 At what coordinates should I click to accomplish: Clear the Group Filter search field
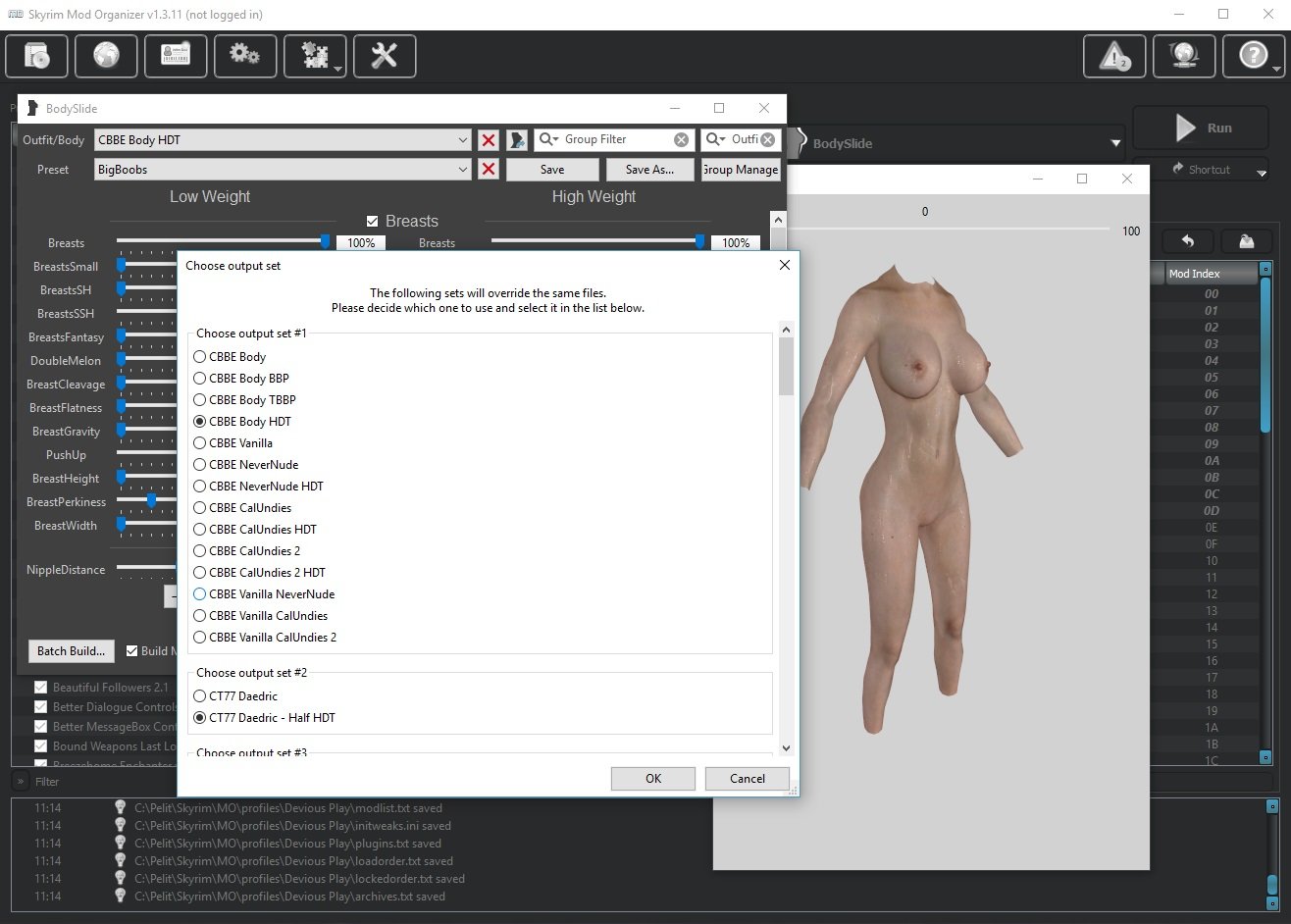pyautogui.click(x=681, y=140)
